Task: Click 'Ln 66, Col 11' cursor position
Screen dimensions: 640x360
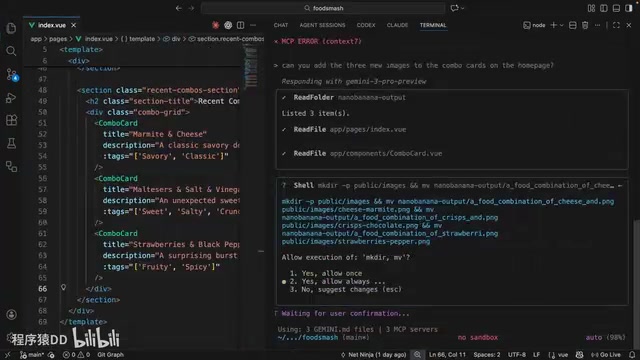Action: pos(447,355)
